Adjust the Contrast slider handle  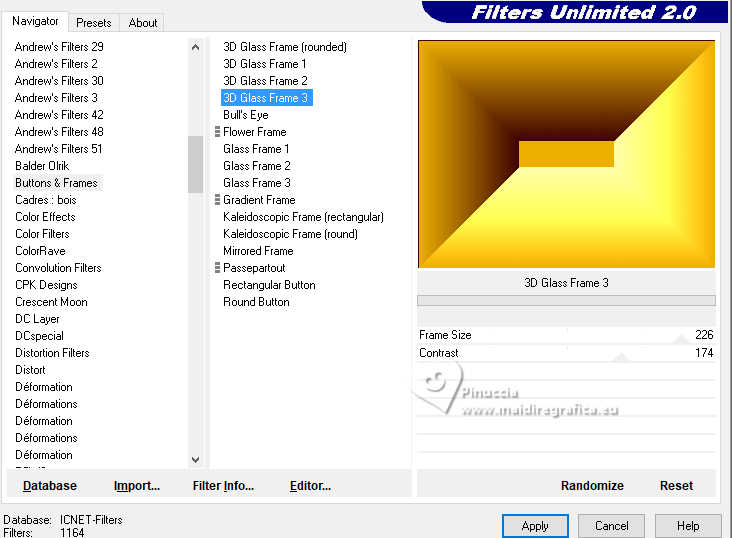621,358
